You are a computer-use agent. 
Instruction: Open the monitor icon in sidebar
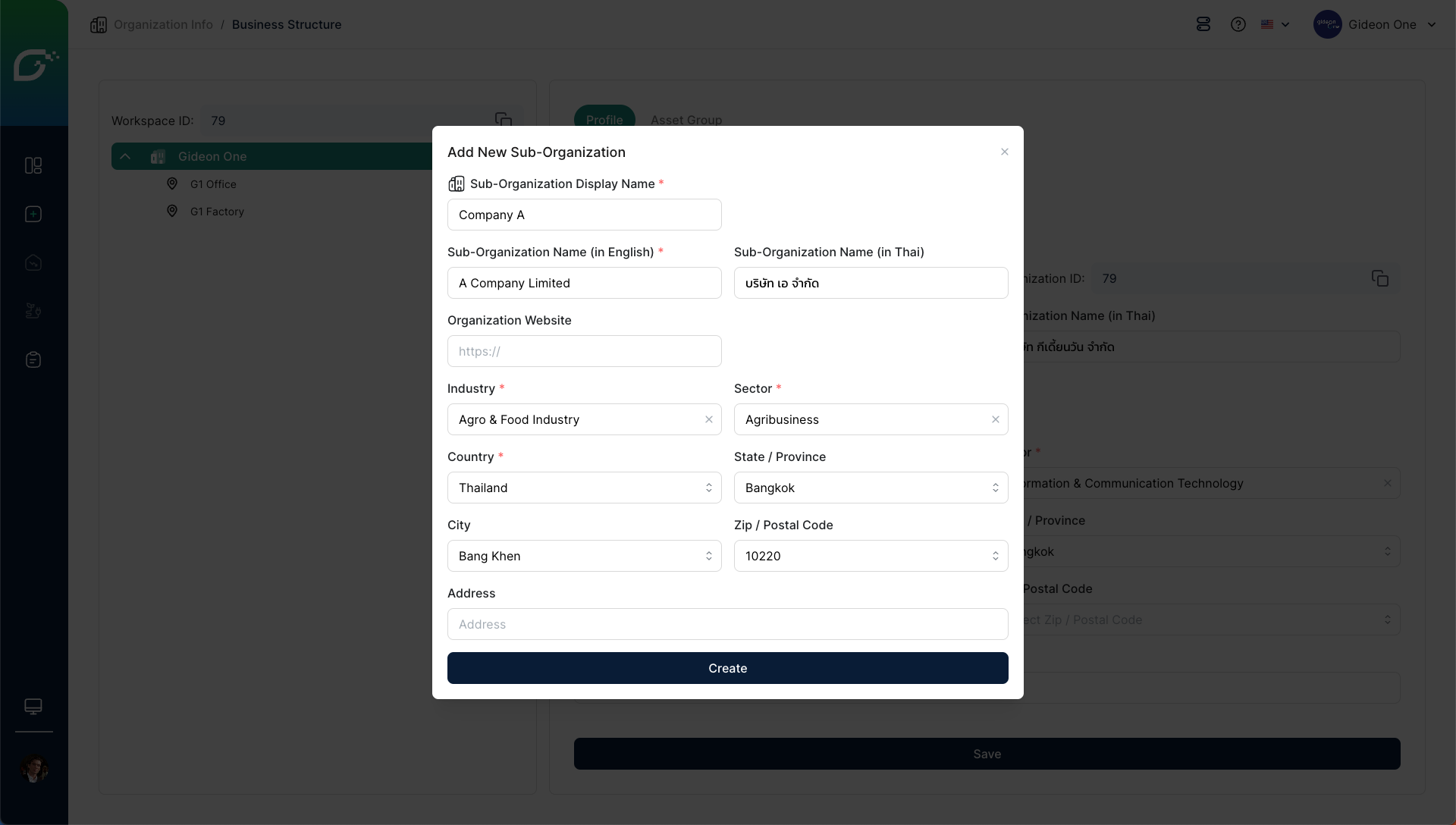click(33, 706)
